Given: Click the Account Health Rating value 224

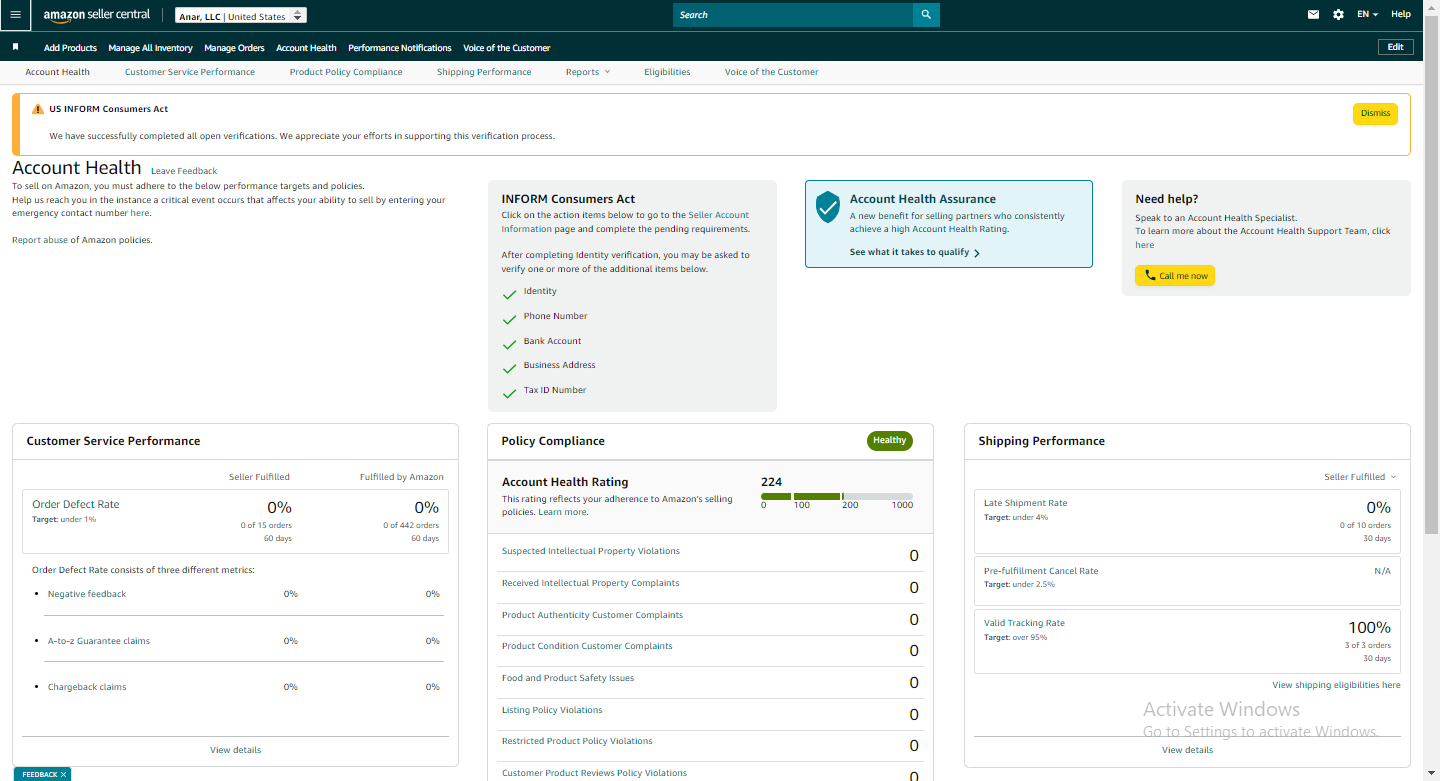Looking at the screenshot, I should 771,482.
